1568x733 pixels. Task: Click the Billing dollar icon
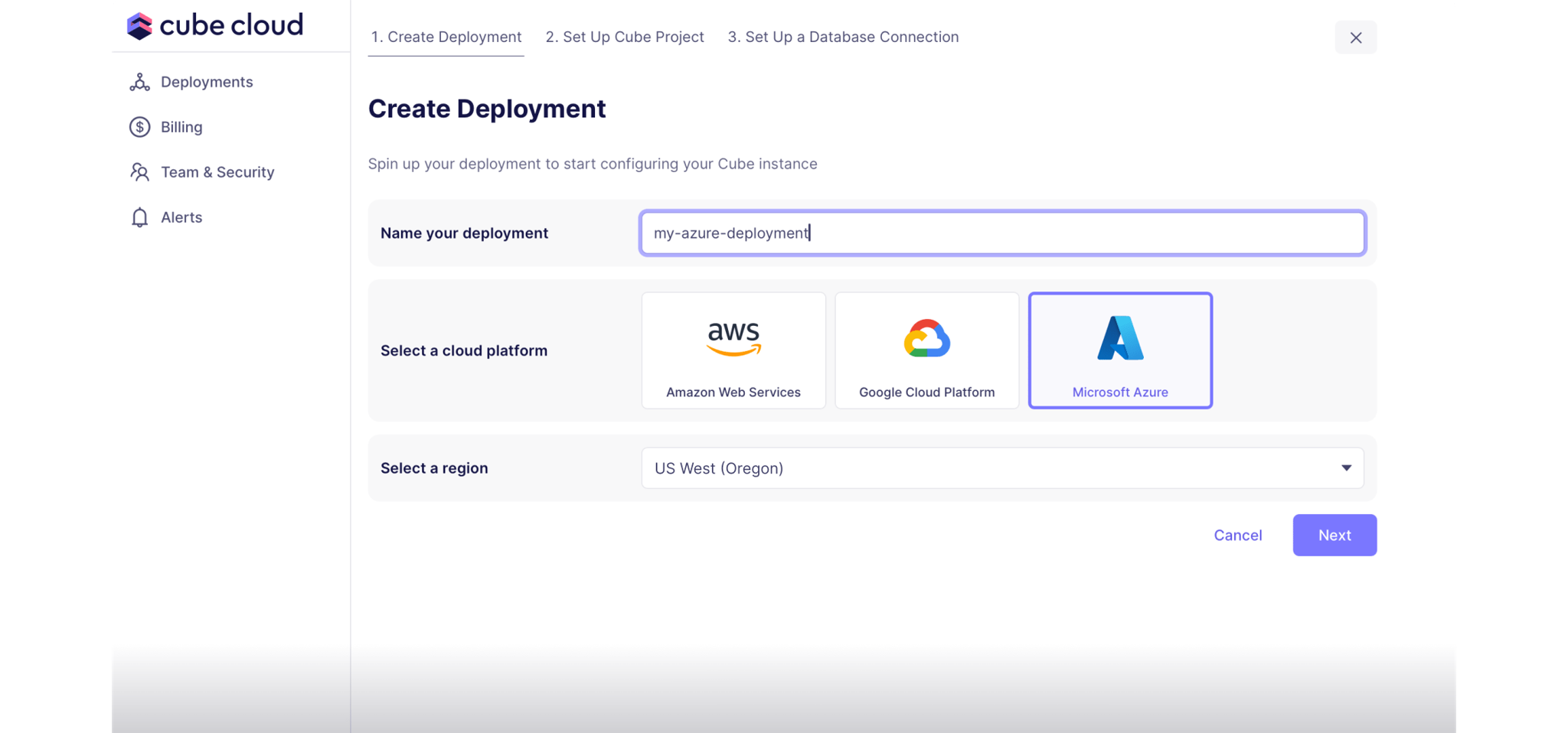139,127
